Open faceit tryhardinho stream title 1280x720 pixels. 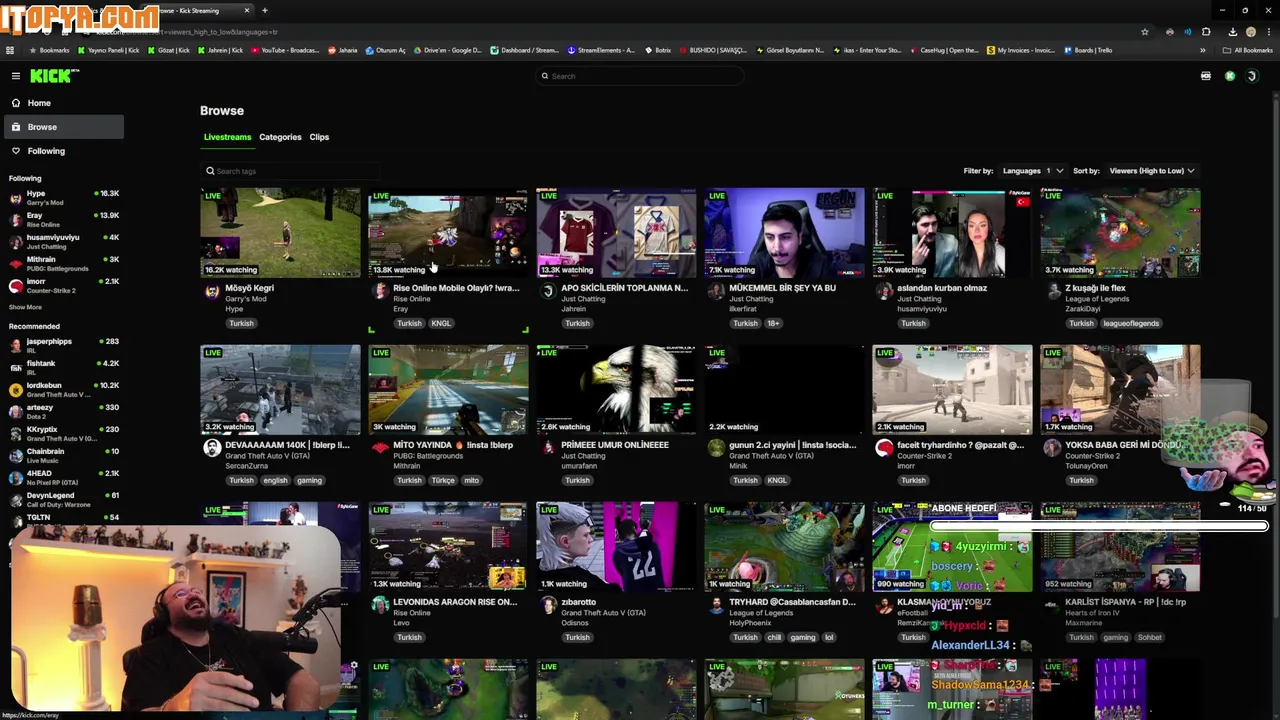coord(960,445)
